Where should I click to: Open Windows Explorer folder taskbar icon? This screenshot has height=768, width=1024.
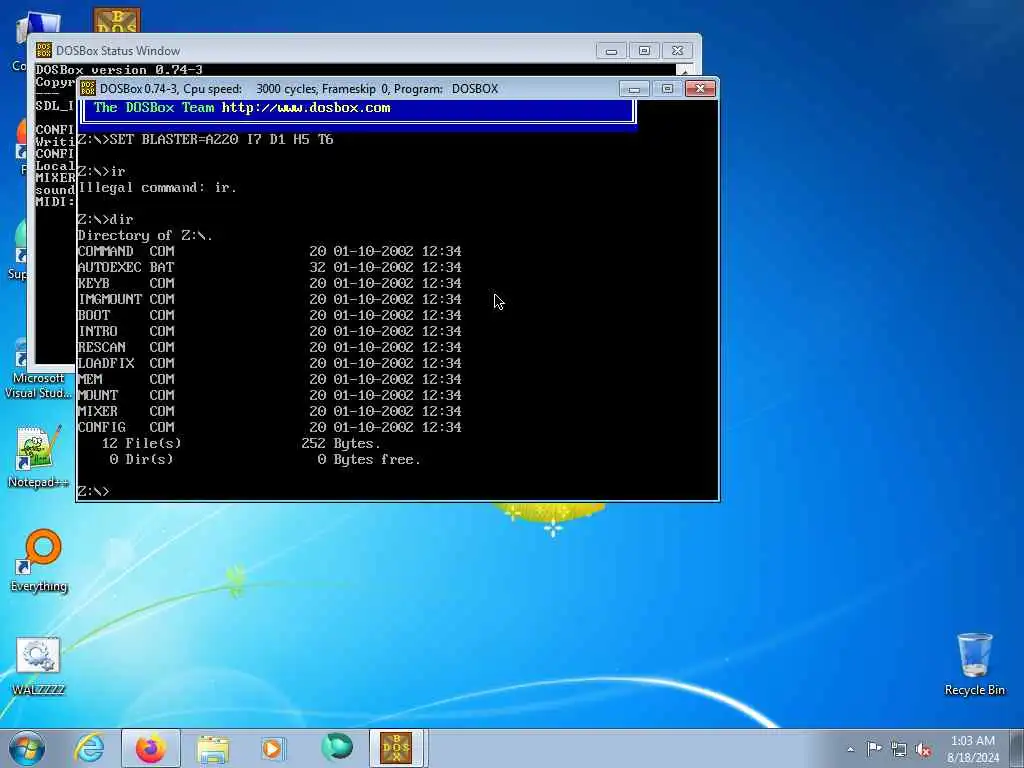click(x=213, y=748)
